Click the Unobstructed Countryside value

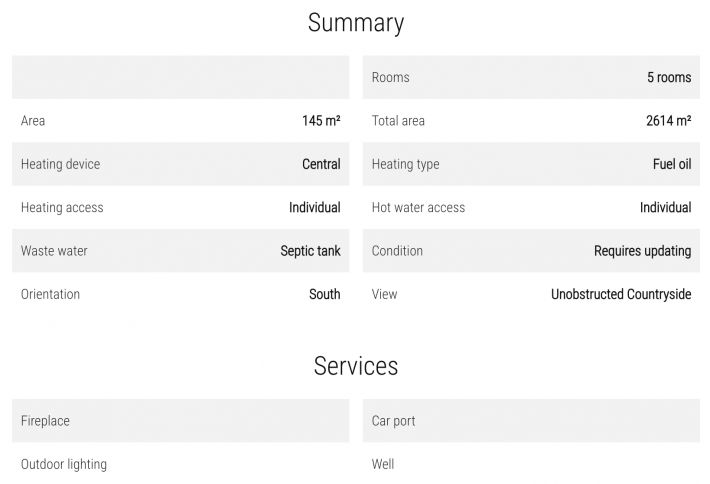[x=621, y=294]
